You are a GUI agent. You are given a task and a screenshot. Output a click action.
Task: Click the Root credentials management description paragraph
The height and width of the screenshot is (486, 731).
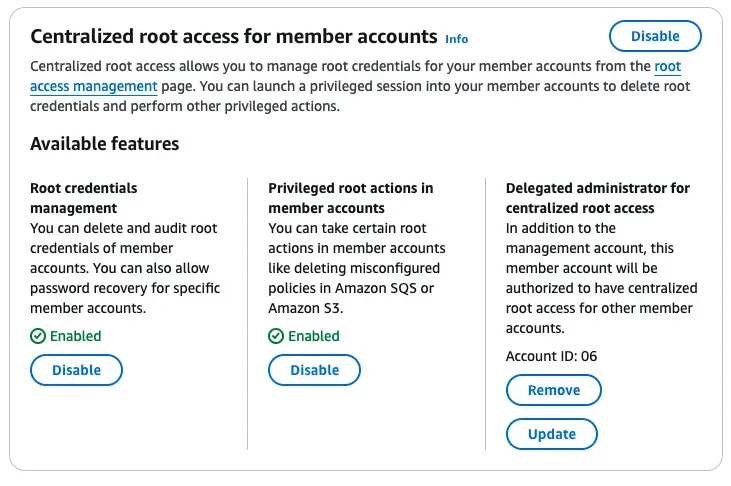(x=125, y=268)
